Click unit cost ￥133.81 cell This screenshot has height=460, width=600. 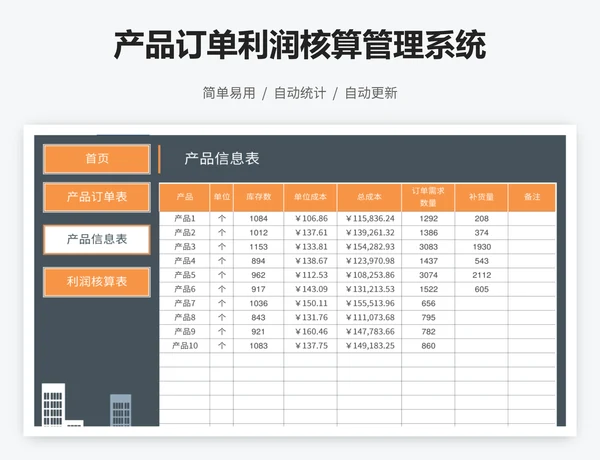(x=310, y=247)
